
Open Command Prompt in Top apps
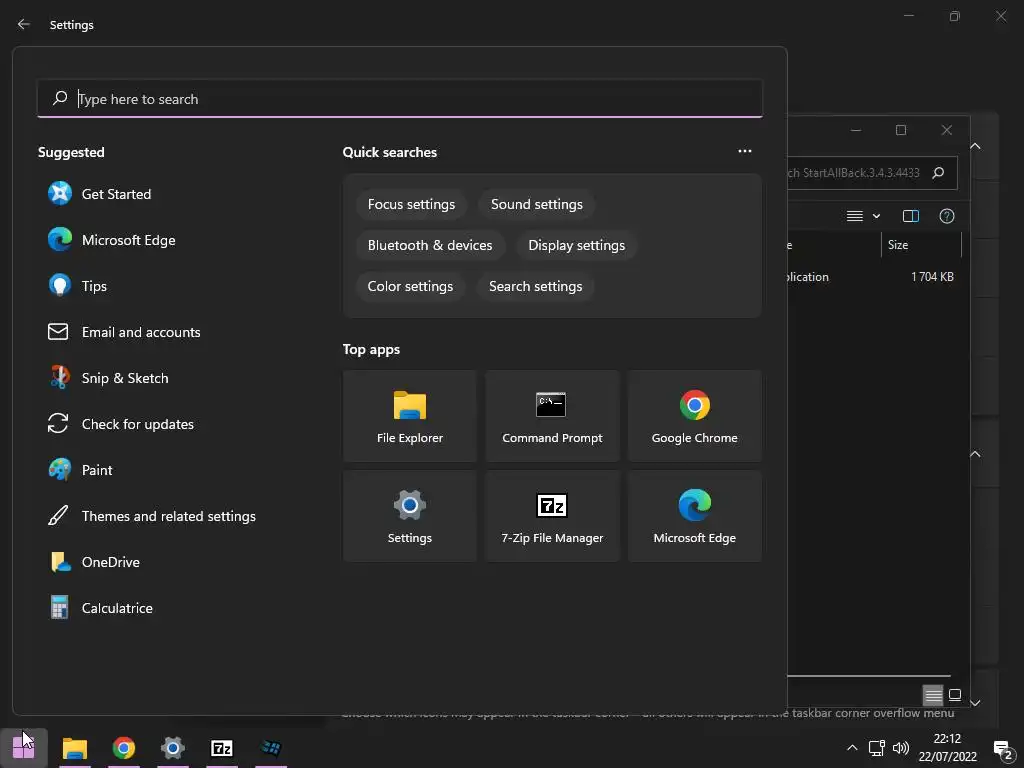552,416
